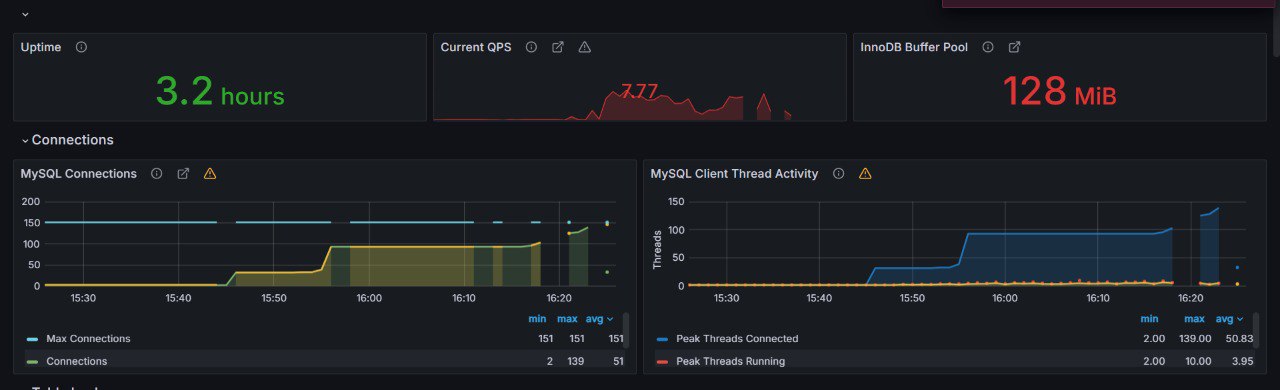
Task: Sort the MySQL Connections legend by min
Action: click(x=537, y=319)
